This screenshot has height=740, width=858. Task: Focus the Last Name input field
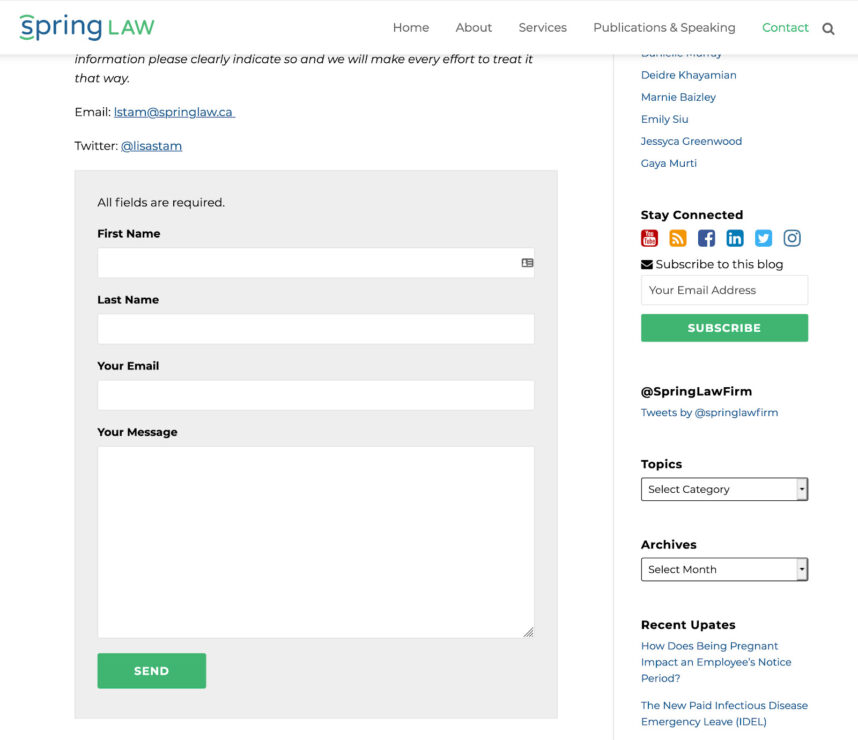click(x=316, y=329)
